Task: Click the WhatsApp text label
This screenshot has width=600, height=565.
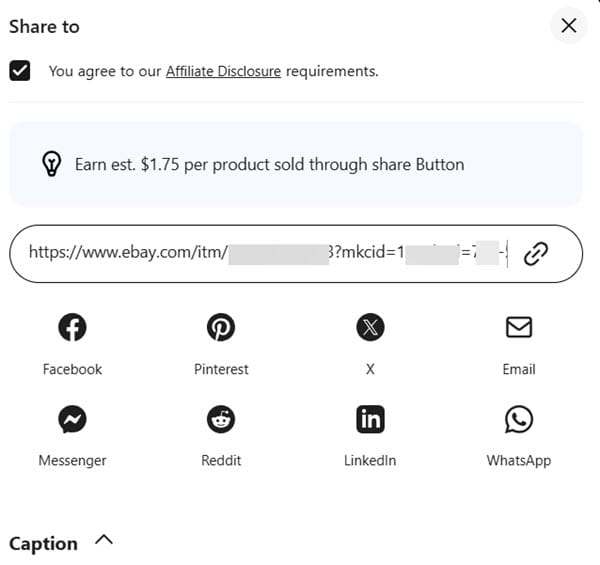Action: (x=518, y=460)
